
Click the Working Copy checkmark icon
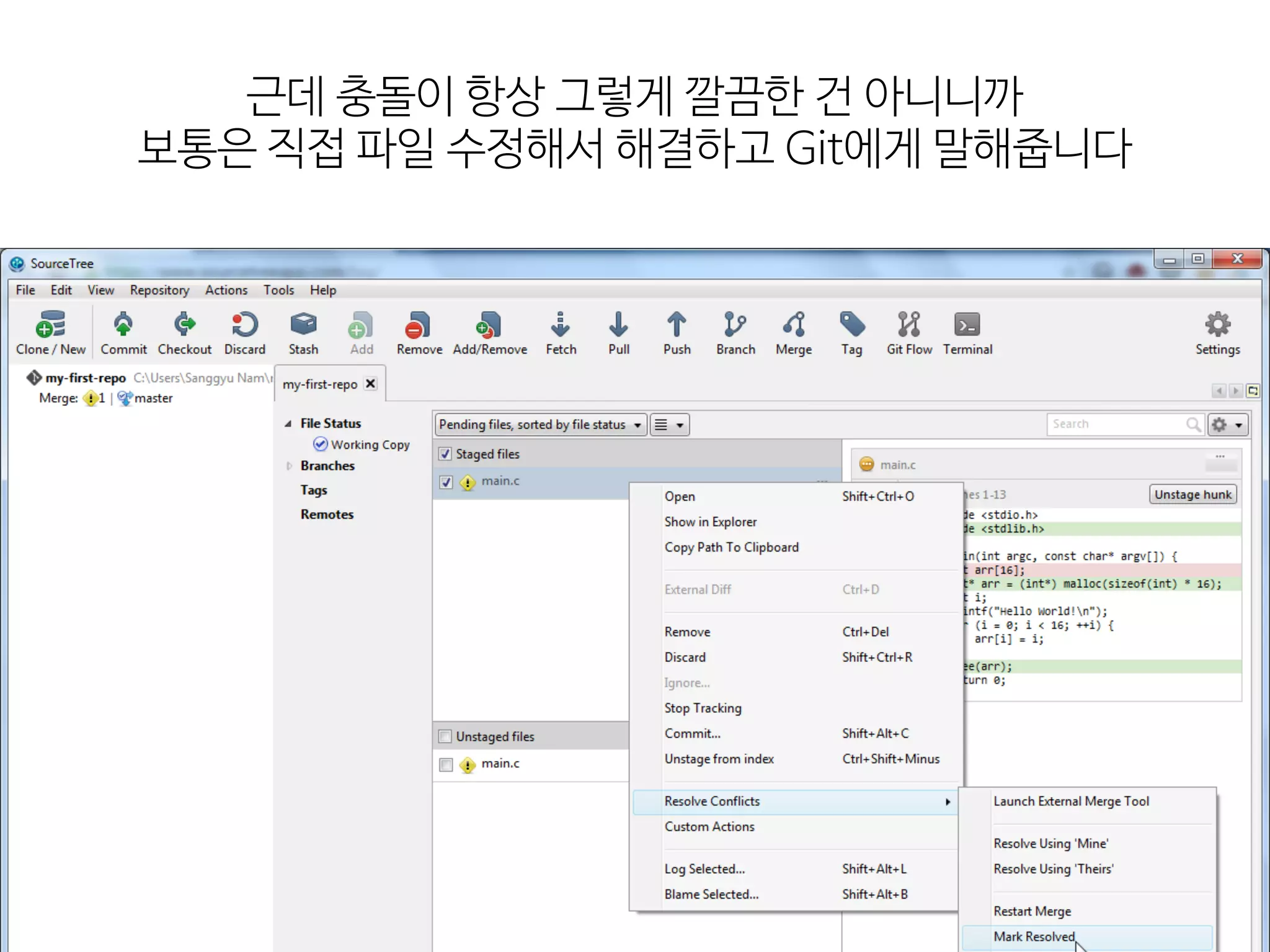320,444
